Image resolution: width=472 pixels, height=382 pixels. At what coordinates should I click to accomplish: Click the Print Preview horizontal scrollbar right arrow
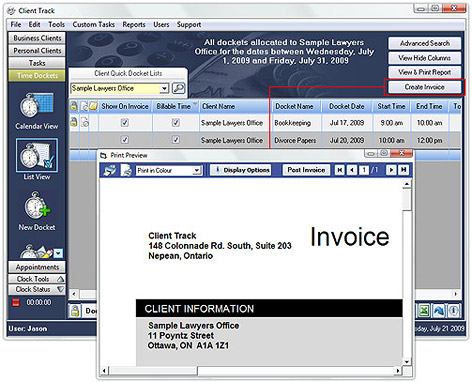[397, 370]
